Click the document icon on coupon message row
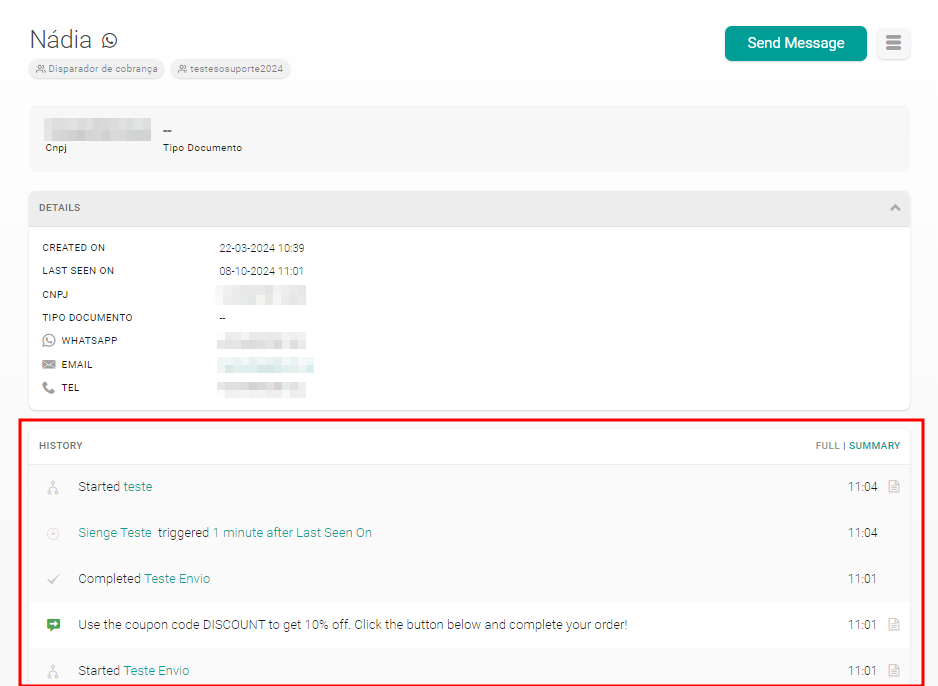Viewport: 938px width, 686px height. point(894,625)
